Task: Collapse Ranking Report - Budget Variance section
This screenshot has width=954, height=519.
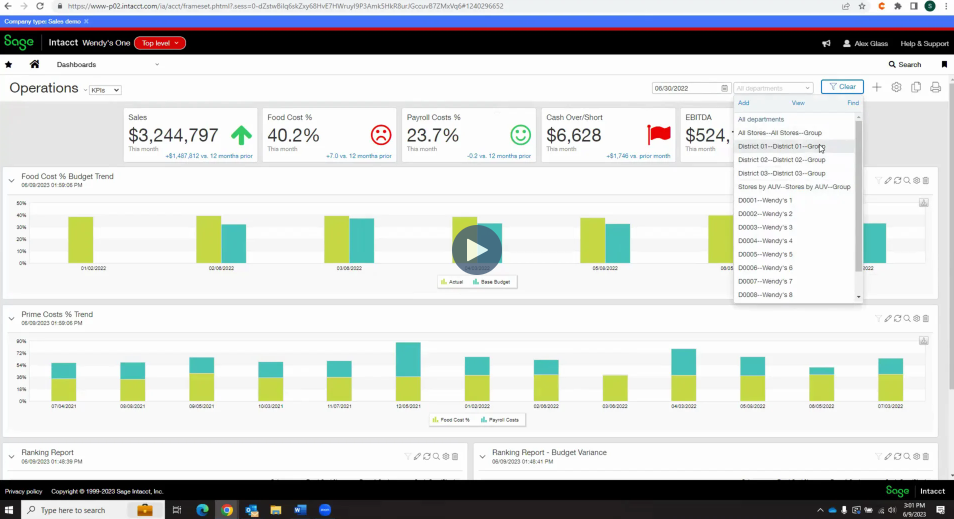Action: click(x=482, y=456)
